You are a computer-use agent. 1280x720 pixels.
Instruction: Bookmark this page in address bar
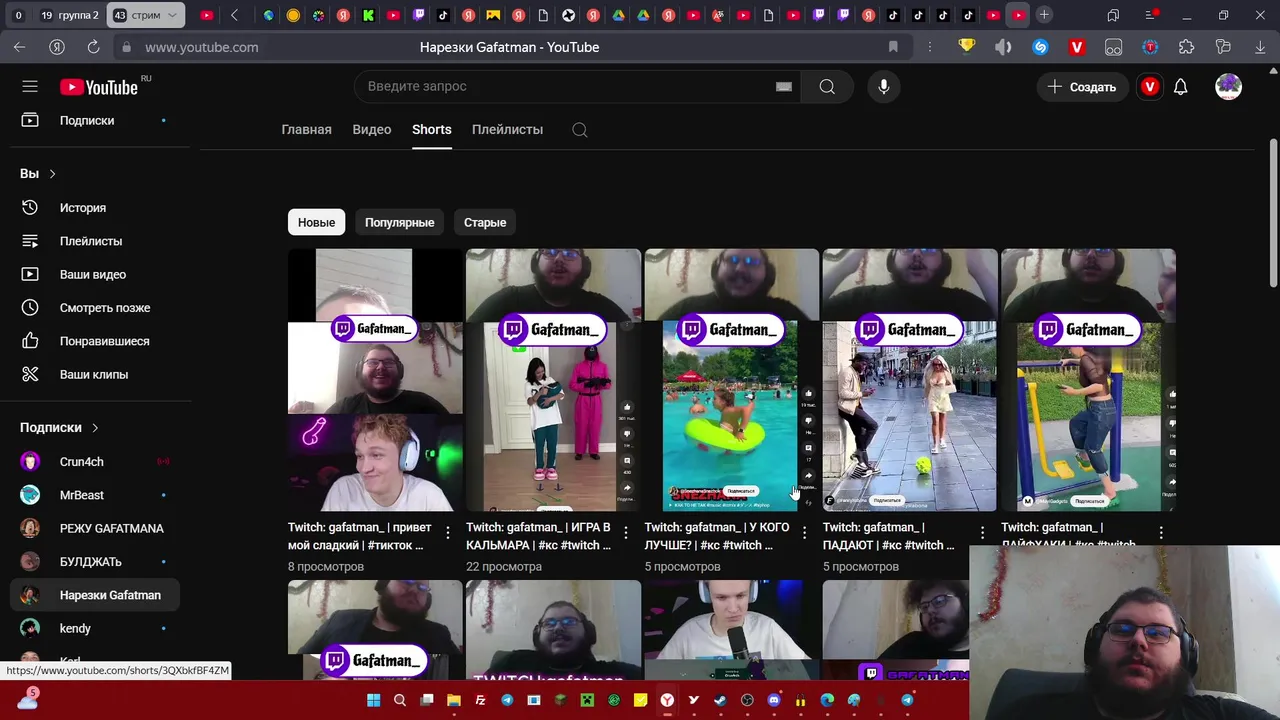[x=893, y=47]
